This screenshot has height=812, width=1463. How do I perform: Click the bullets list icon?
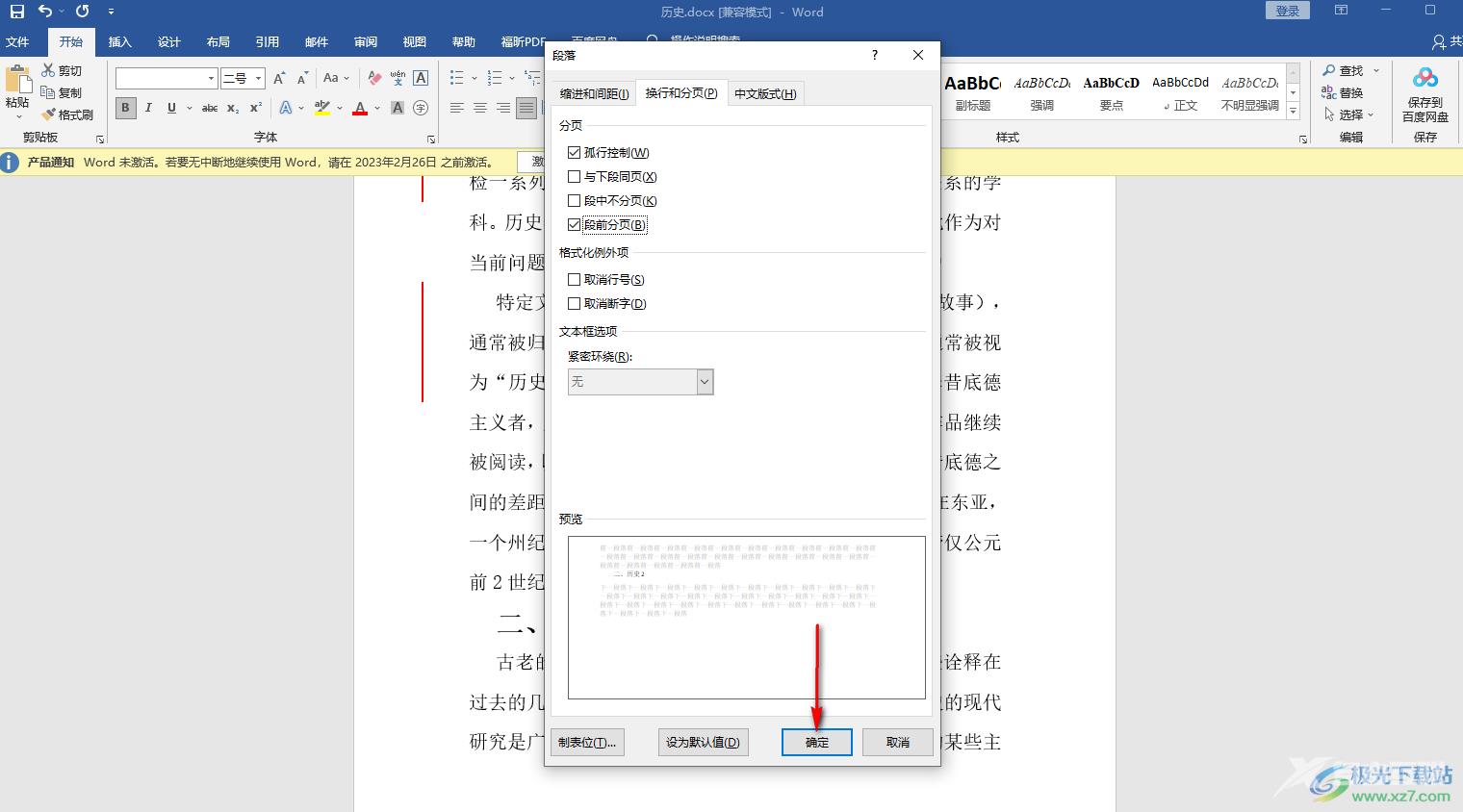[457, 78]
